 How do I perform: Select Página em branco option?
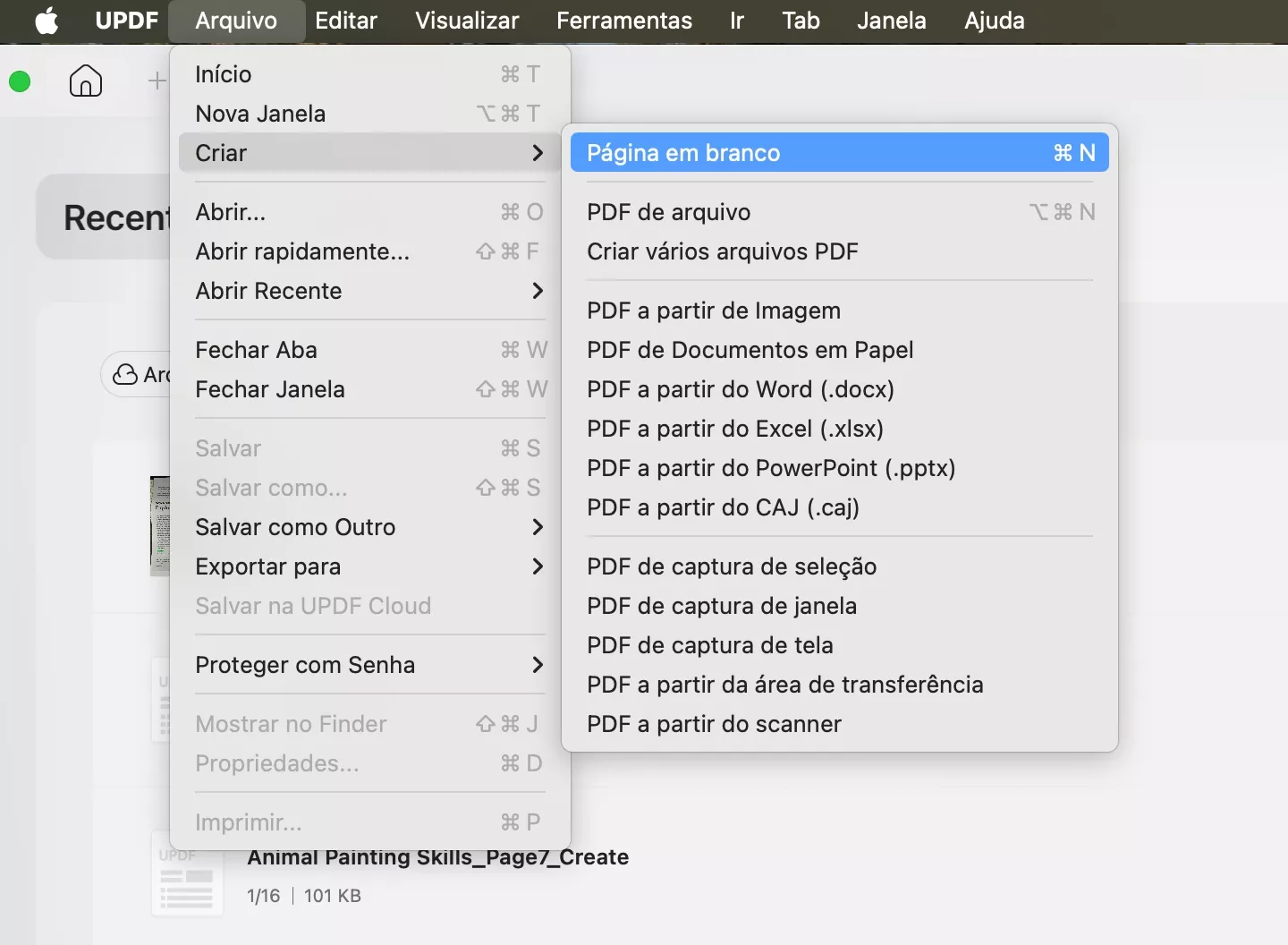coord(840,153)
